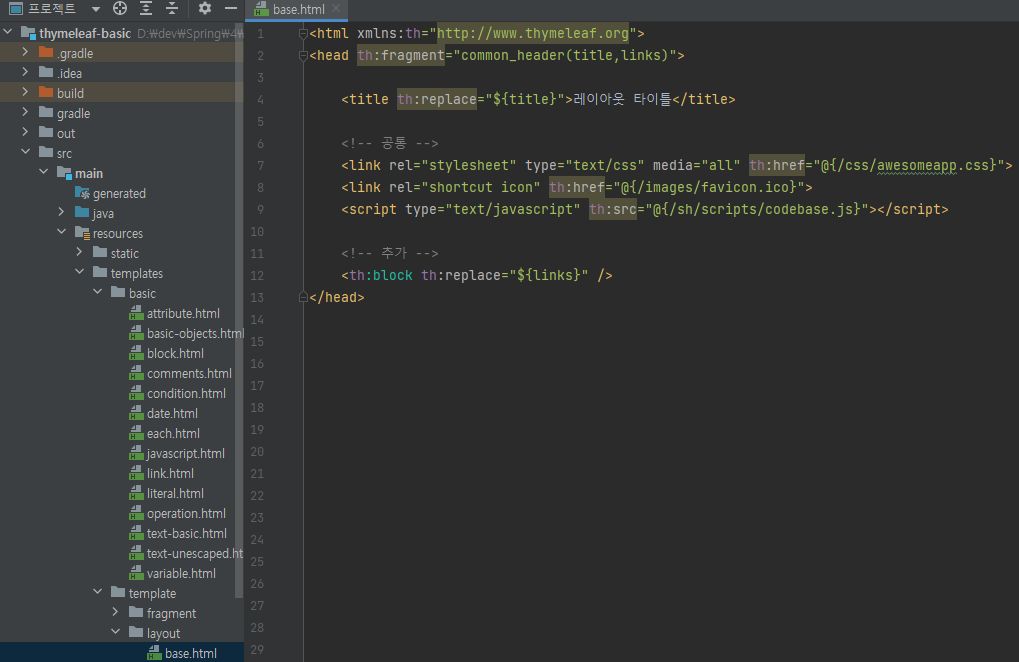The image size is (1019, 662).
Task: Open javascript.html file
Action: 186,453
